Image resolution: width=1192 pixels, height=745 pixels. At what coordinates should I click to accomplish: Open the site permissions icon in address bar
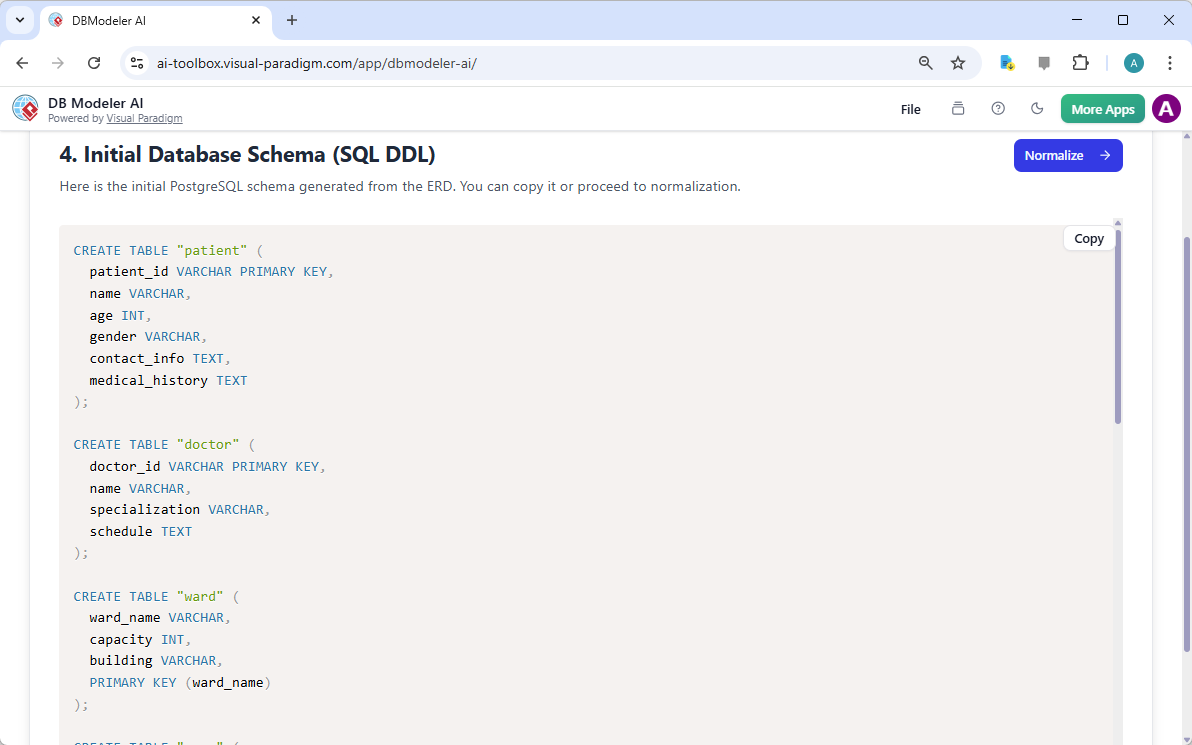[x=136, y=62]
